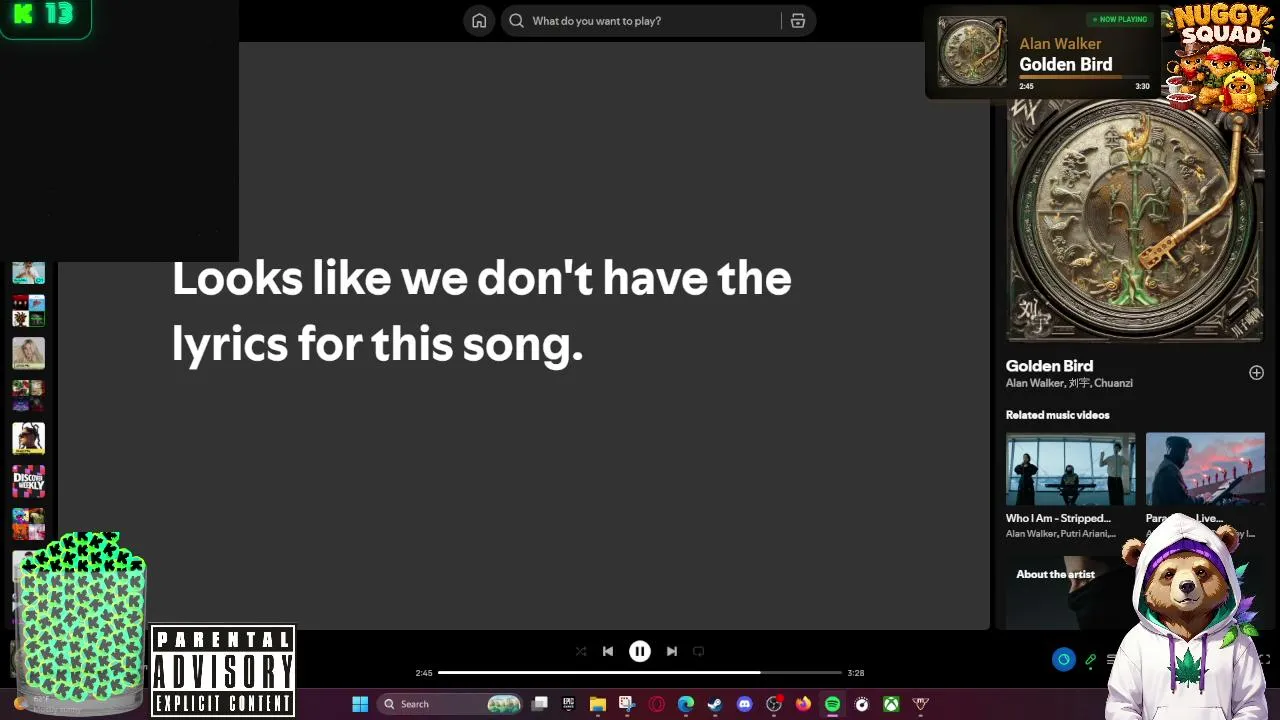Screen dimensions: 1280x720
Task: Open Discord from taskbar
Action: pos(744,704)
